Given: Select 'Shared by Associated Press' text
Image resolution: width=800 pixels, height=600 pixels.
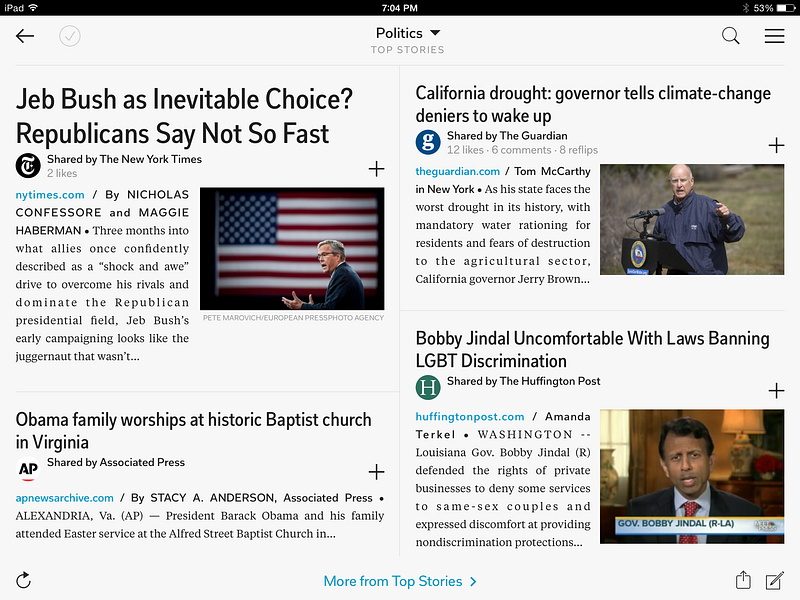Looking at the screenshot, I should [x=116, y=462].
